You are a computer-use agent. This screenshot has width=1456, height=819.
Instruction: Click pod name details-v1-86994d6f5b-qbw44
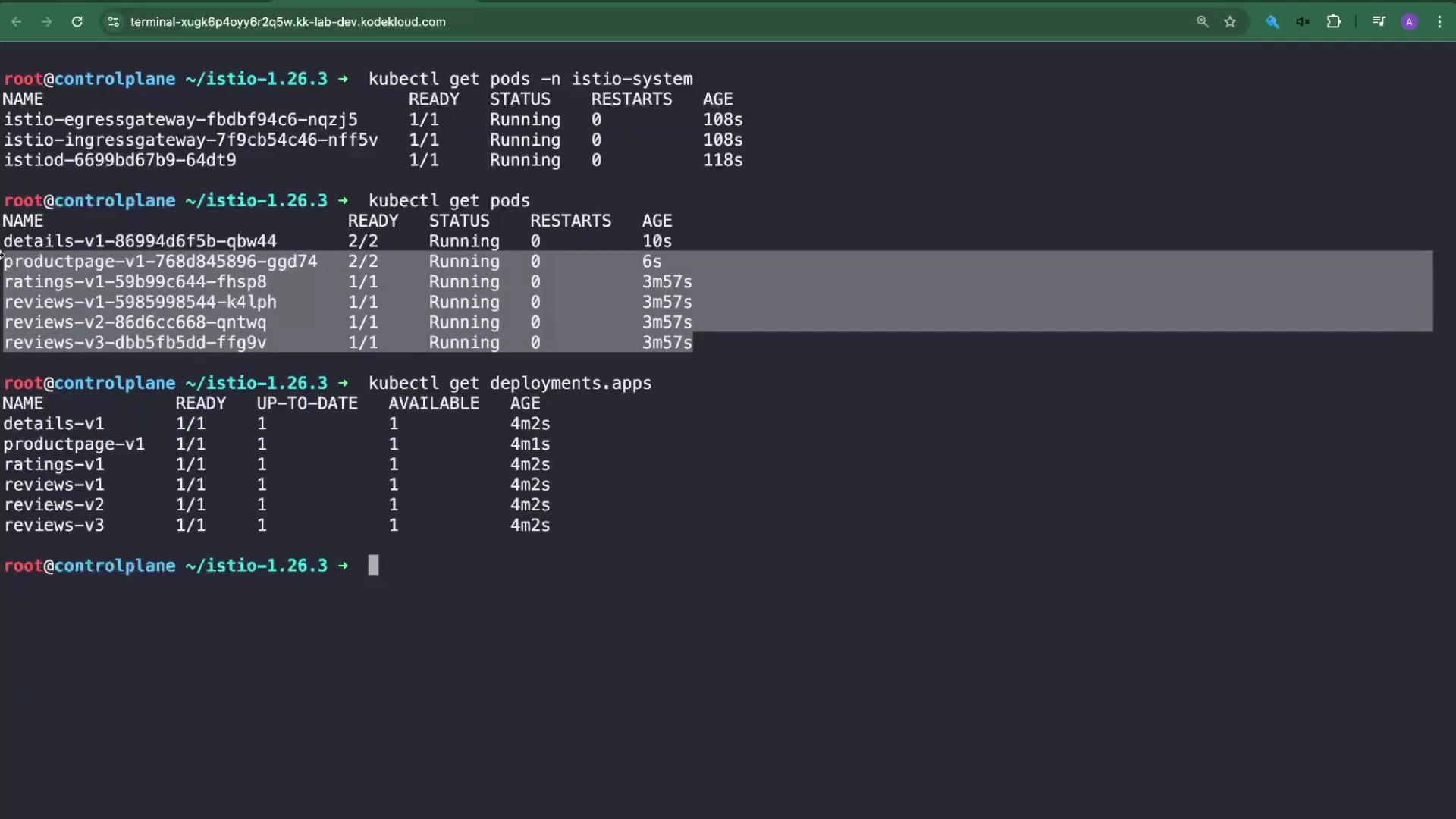(140, 241)
